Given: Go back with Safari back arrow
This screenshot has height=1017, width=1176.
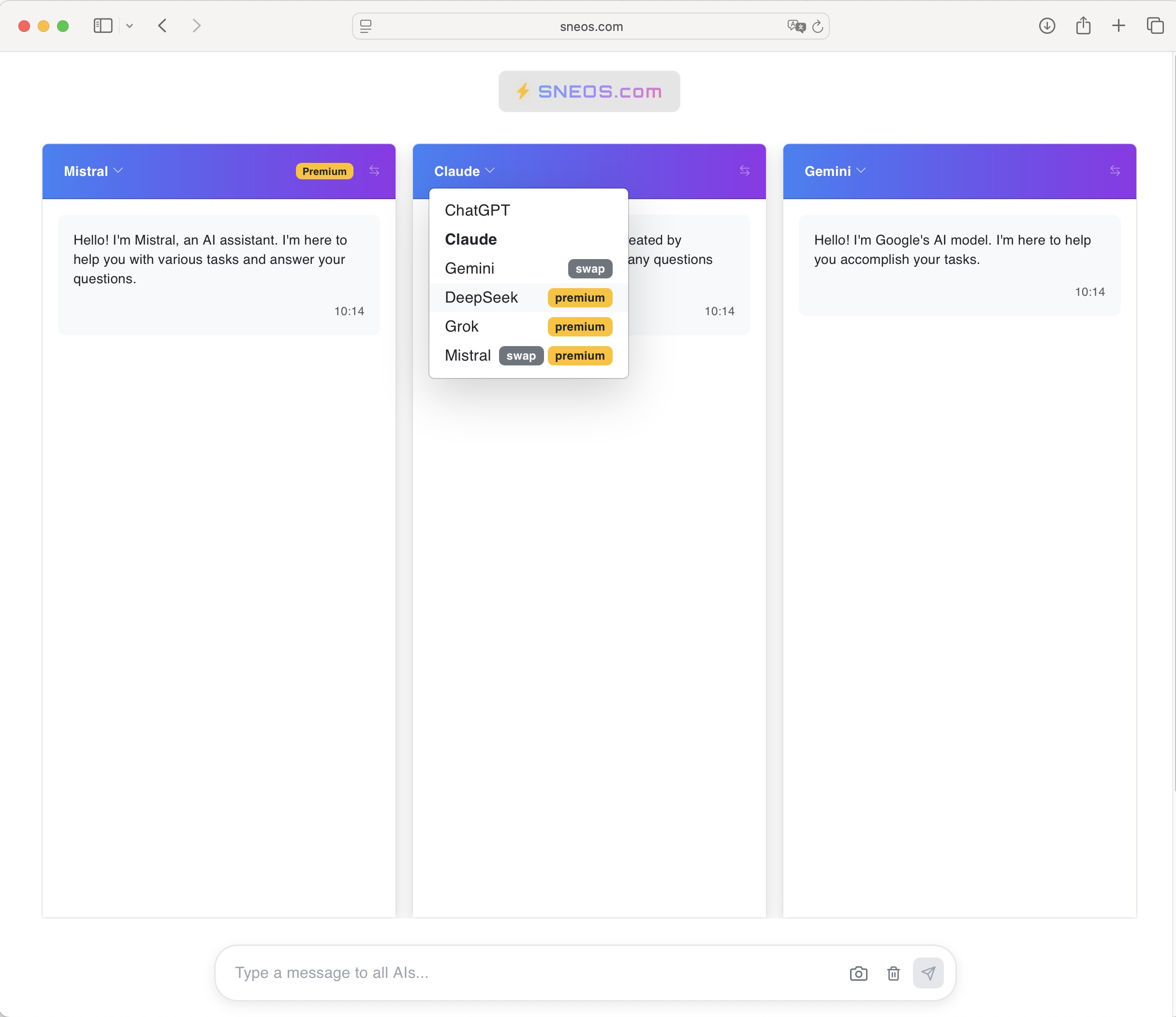Looking at the screenshot, I should tap(162, 26).
